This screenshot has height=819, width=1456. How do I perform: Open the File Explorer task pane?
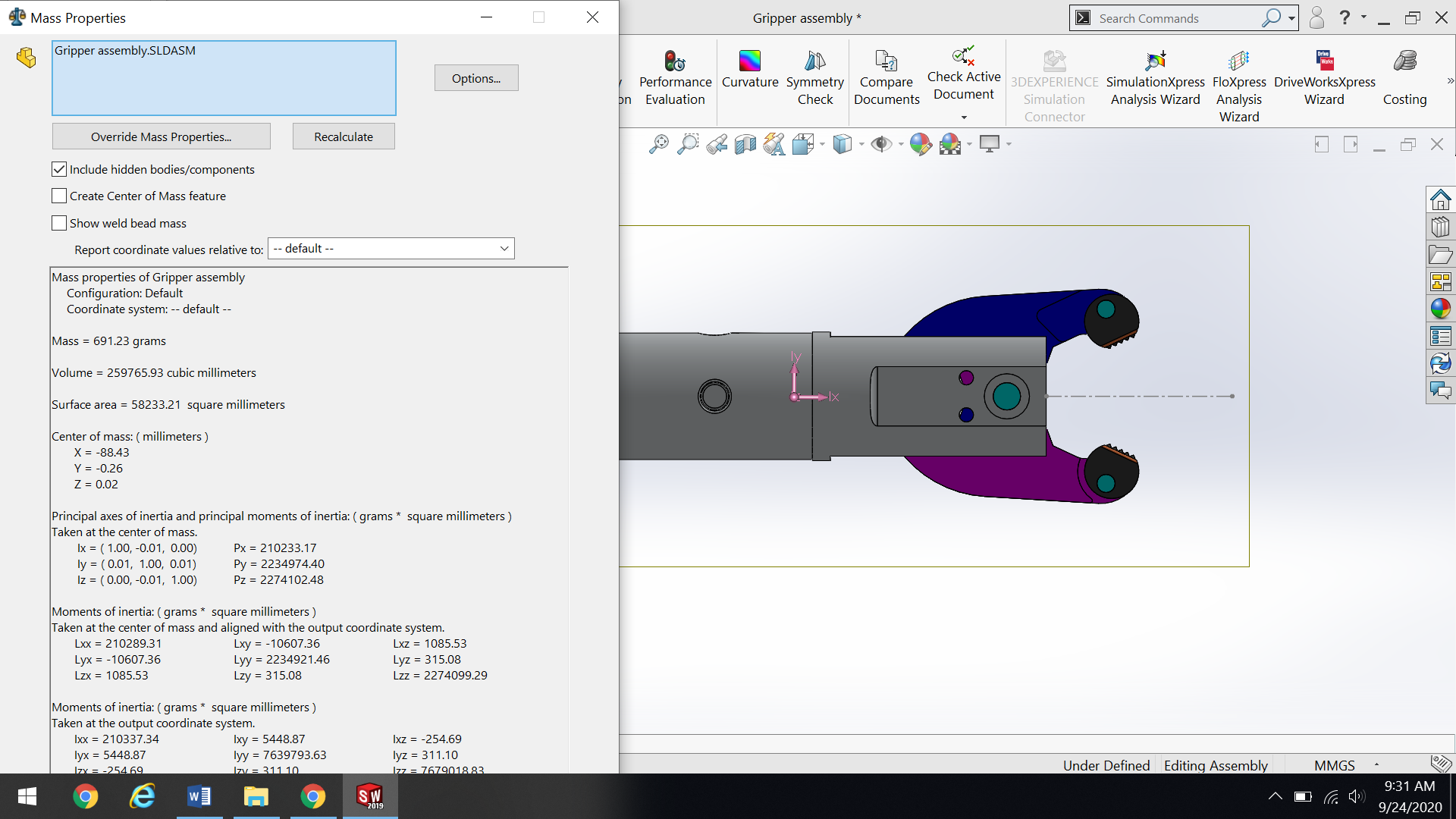pos(1440,255)
